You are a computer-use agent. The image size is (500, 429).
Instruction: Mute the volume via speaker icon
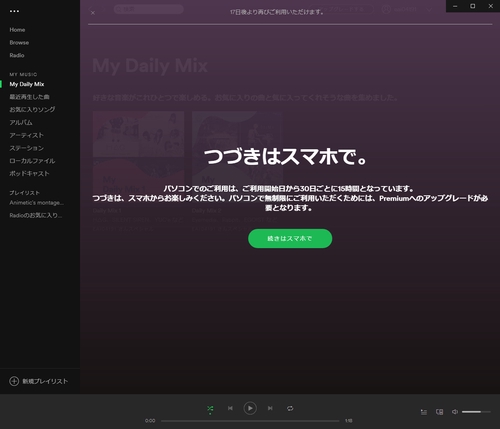(455, 412)
